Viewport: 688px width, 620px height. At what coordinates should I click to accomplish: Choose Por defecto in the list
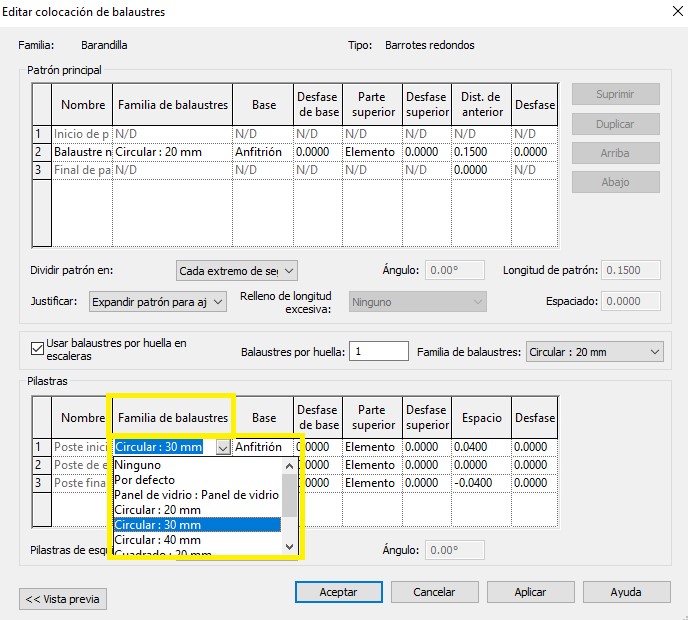point(144,480)
